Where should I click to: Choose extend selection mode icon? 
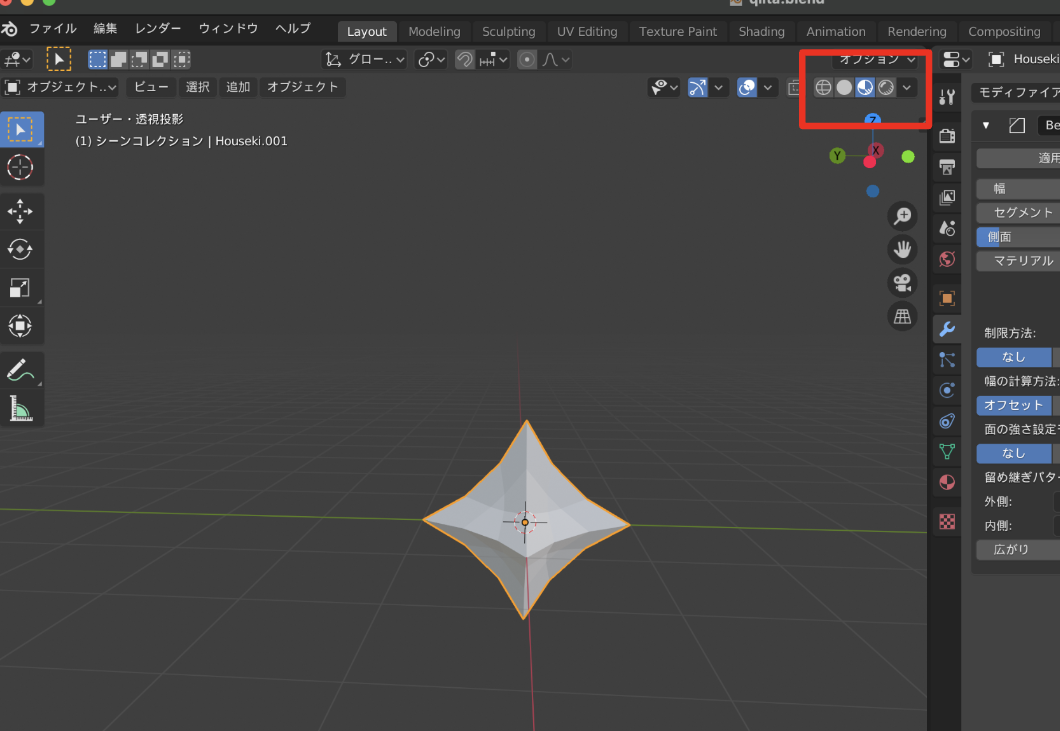118,60
